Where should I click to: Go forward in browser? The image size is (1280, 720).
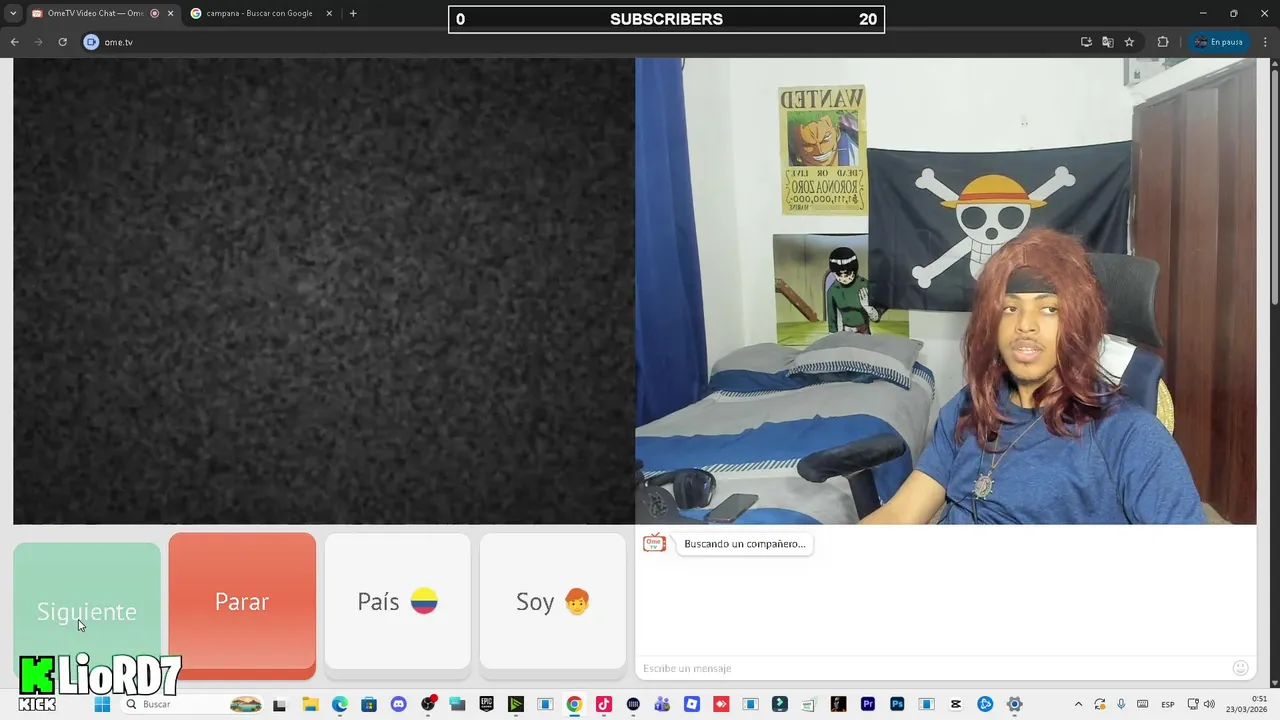(38, 42)
